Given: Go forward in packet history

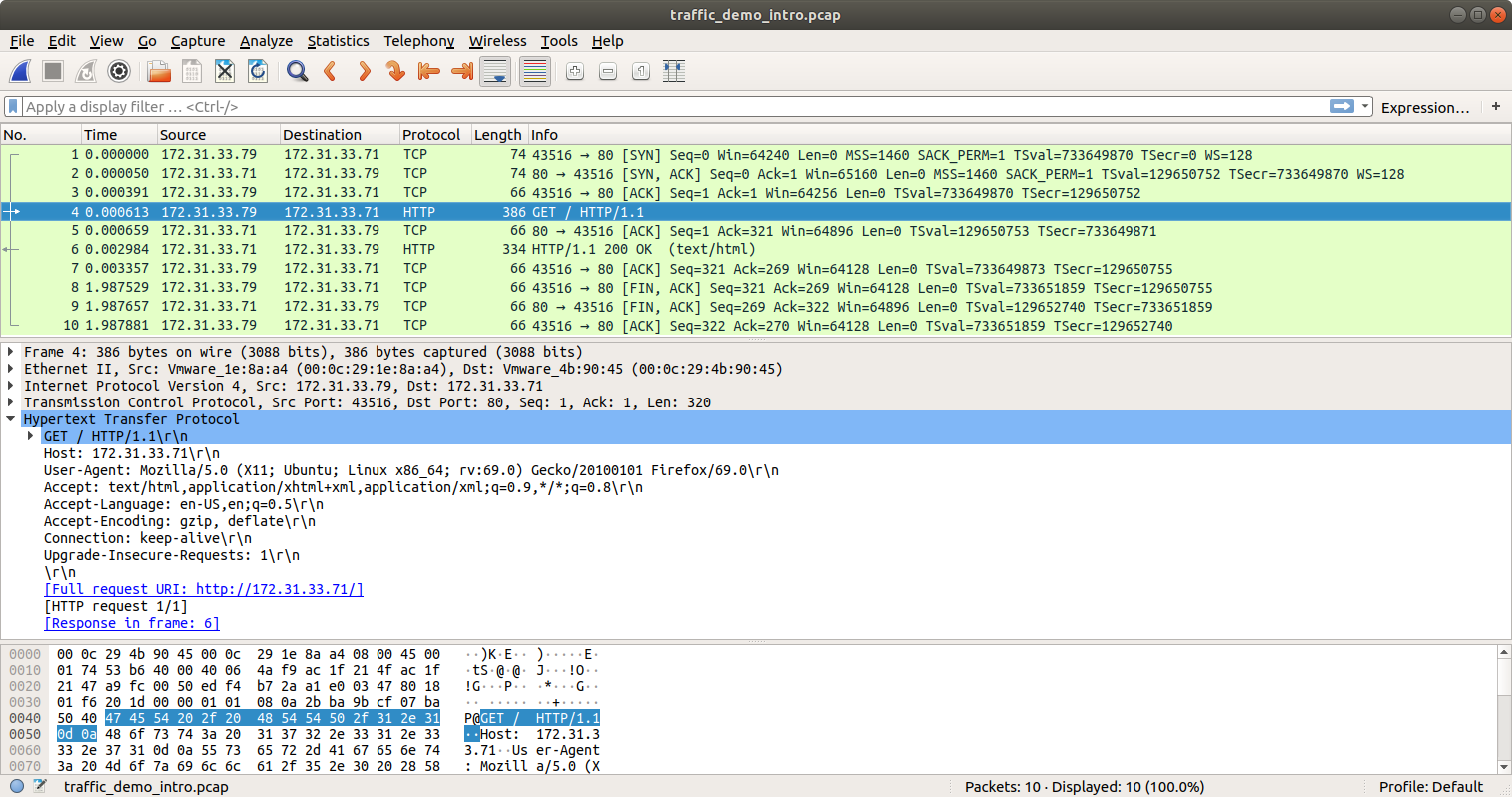Looking at the screenshot, I should [x=364, y=71].
